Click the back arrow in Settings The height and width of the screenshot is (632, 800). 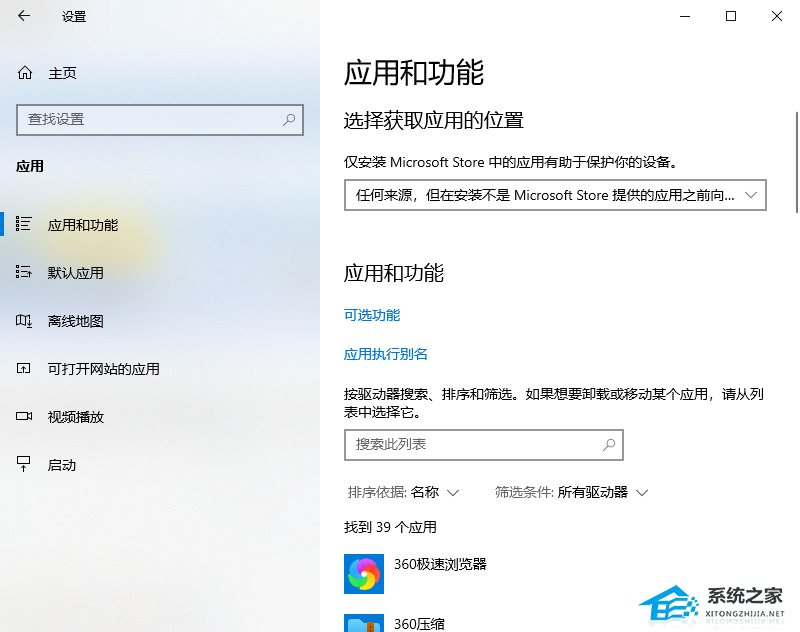[24, 16]
